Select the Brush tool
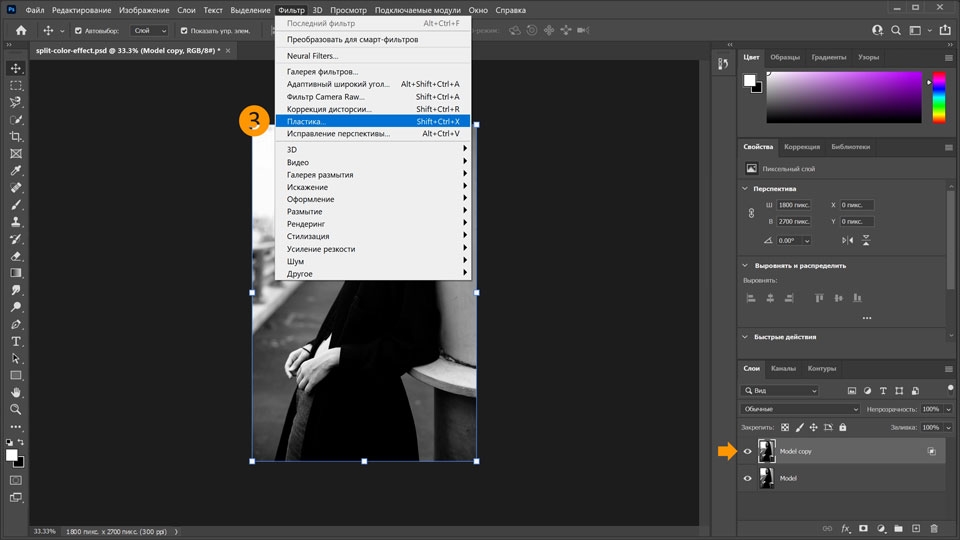Viewport: 960px width, 540px height. point(16,204)
